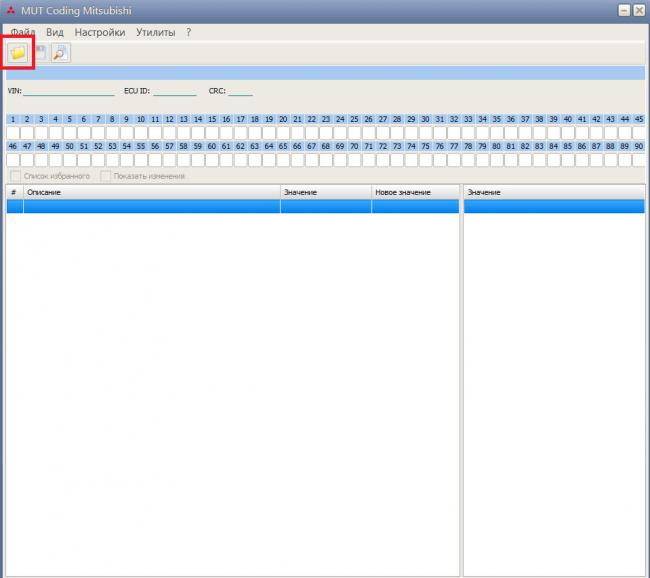
Task: Click the CRC value field
Action: (240, 91)
